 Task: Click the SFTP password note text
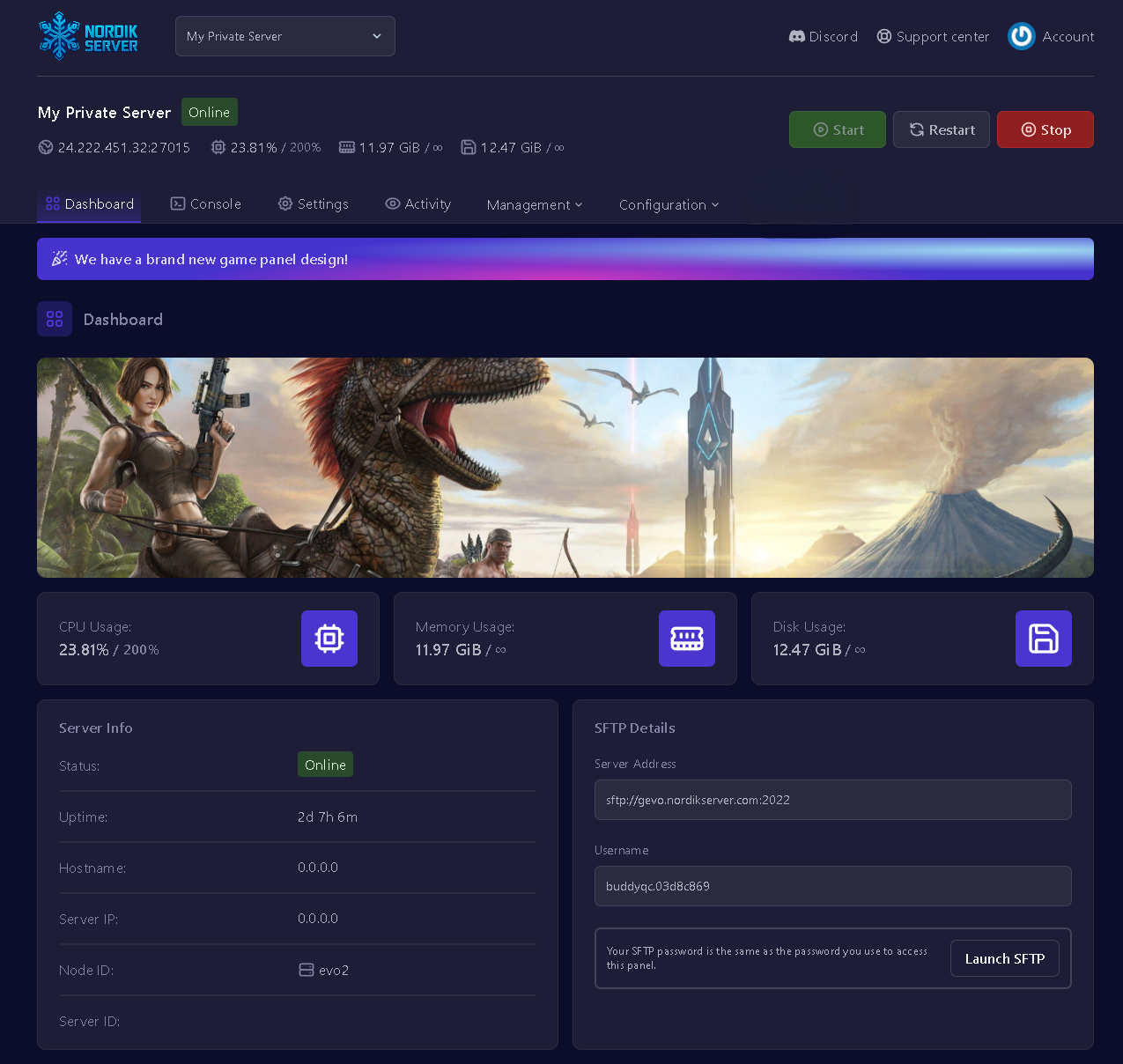click(767, 958)
